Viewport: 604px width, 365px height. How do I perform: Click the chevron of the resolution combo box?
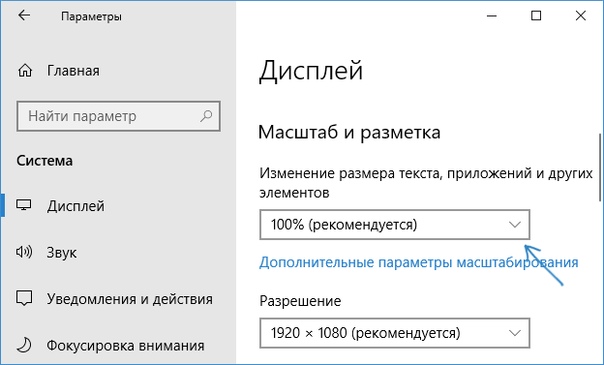point(515,333)
